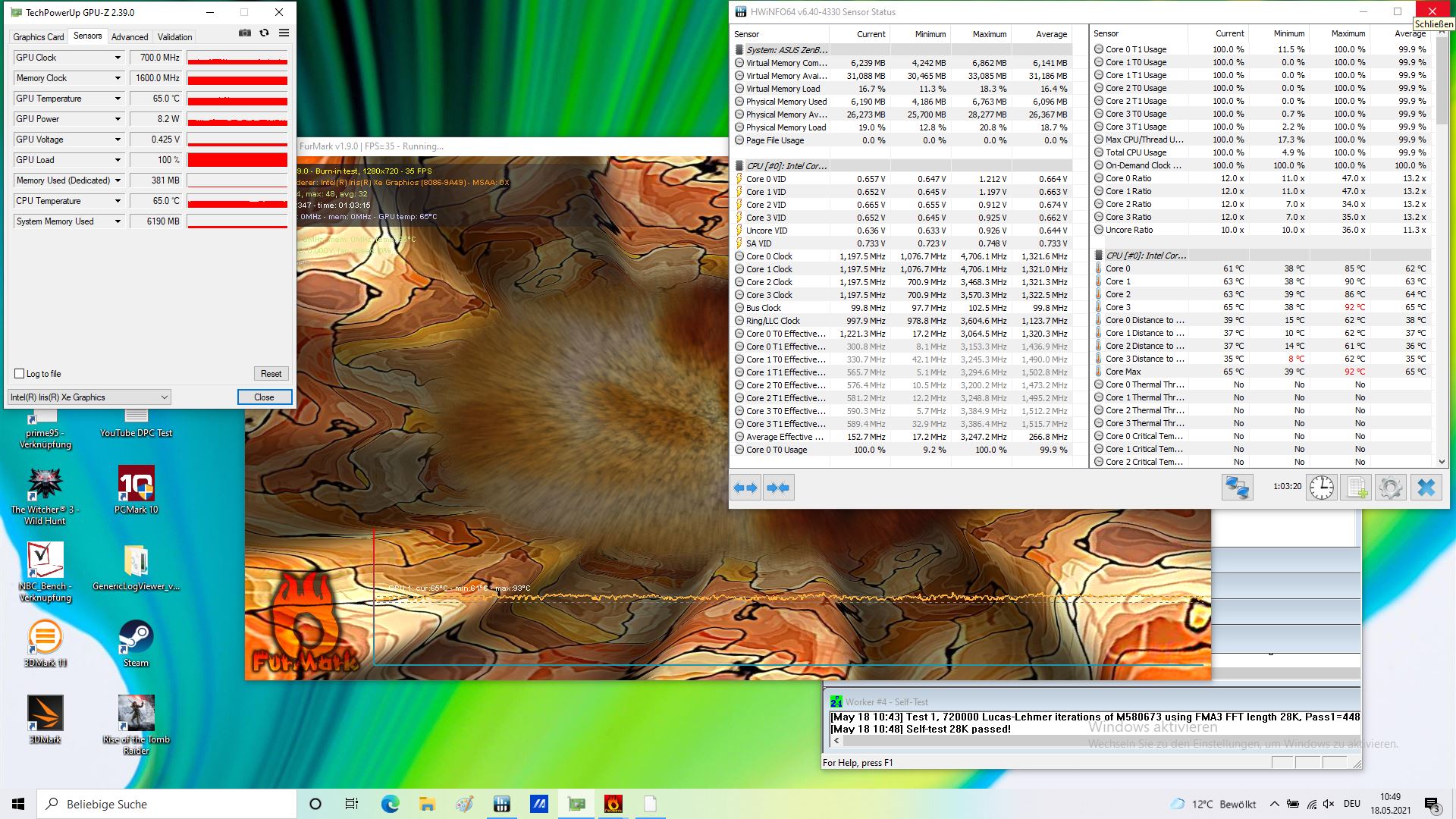
Task: Click the Maximum column header in HWiNFO left pane
Action: pyautogui.click(x=981, y=34)
